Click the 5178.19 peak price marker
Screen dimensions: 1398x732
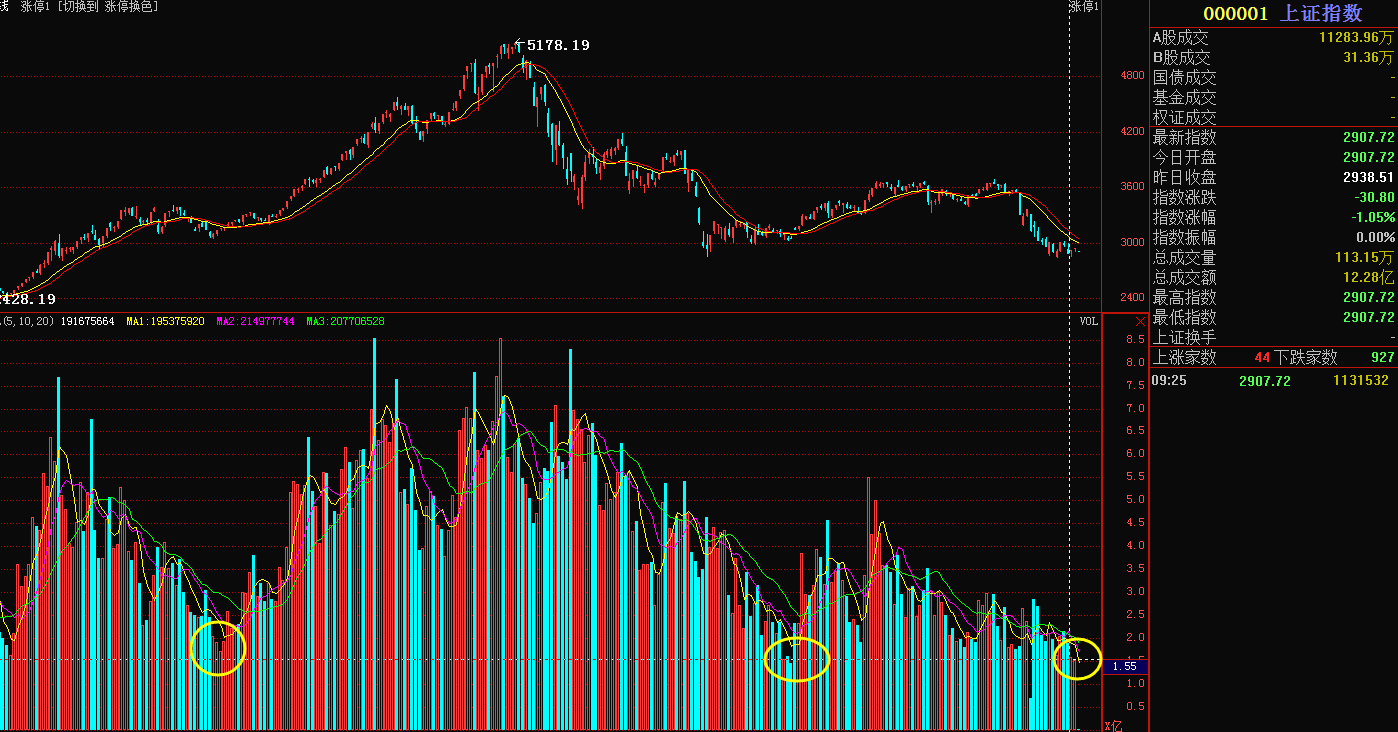pos(557,45)
